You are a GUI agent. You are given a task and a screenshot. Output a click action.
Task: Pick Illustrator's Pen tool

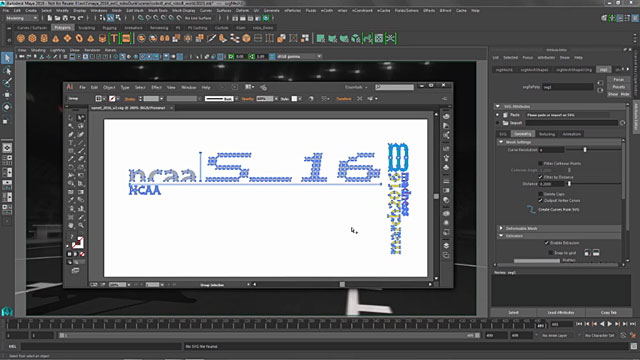pyautogui.click(x=71, y=134)
